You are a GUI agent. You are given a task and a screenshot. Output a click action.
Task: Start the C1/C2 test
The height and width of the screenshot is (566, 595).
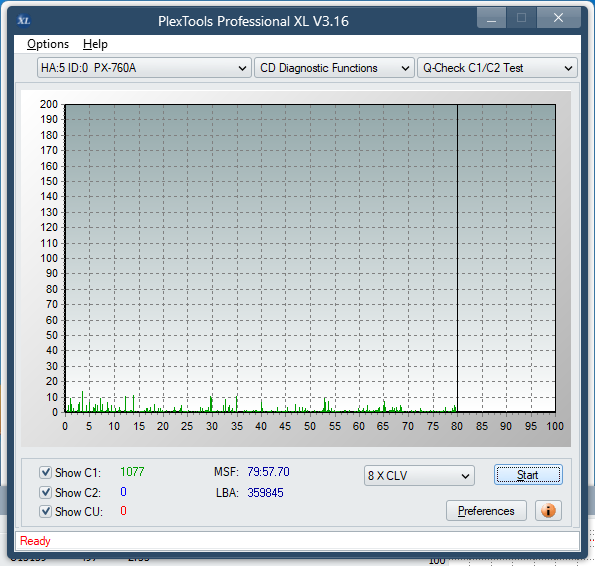(x=528, y=475)
